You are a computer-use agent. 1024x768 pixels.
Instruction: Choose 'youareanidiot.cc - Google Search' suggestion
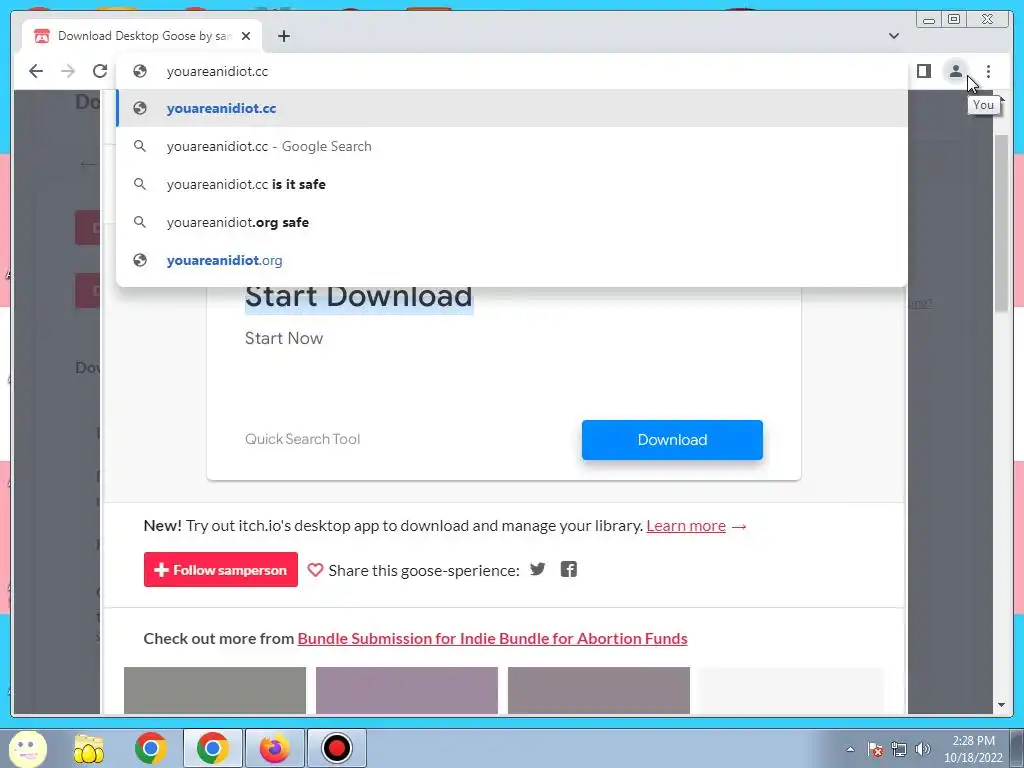[x=511, y=146]
